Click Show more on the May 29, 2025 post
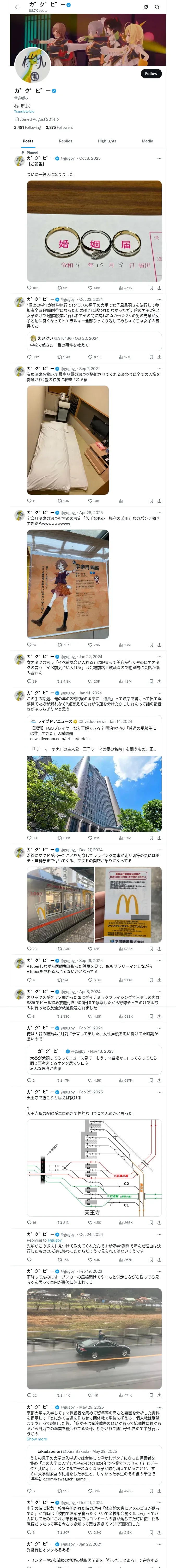176x1568 pixels. click(x=37, y=1439)
